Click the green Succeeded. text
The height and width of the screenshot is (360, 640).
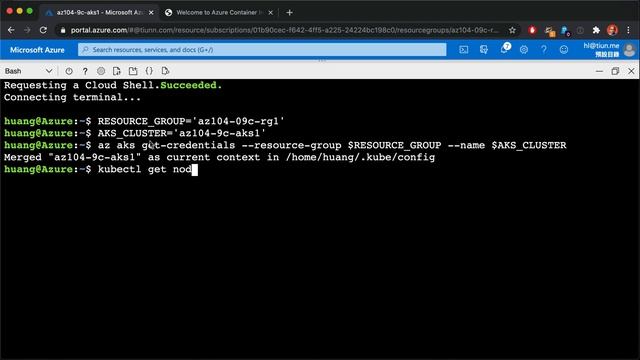click(191, 85)
